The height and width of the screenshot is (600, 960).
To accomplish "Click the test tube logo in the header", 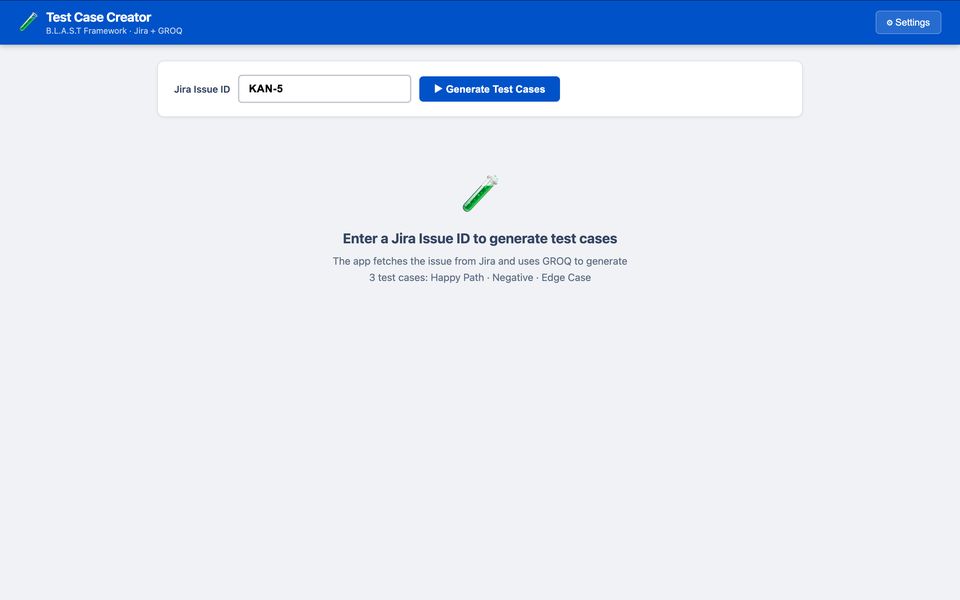I will click(x=28, y=22).
